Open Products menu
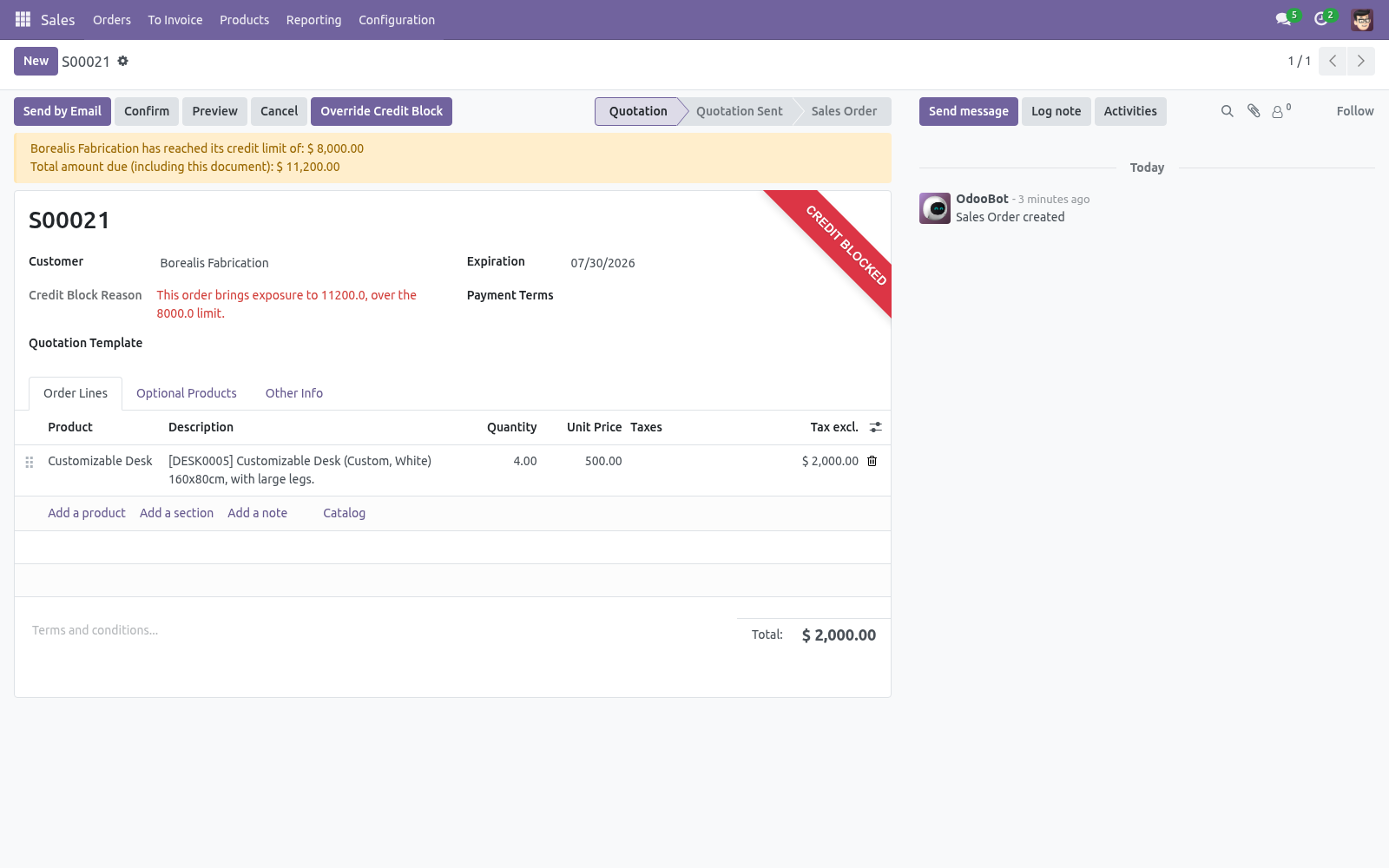Screen dimensions: 1389x868 tap(244, 19)
